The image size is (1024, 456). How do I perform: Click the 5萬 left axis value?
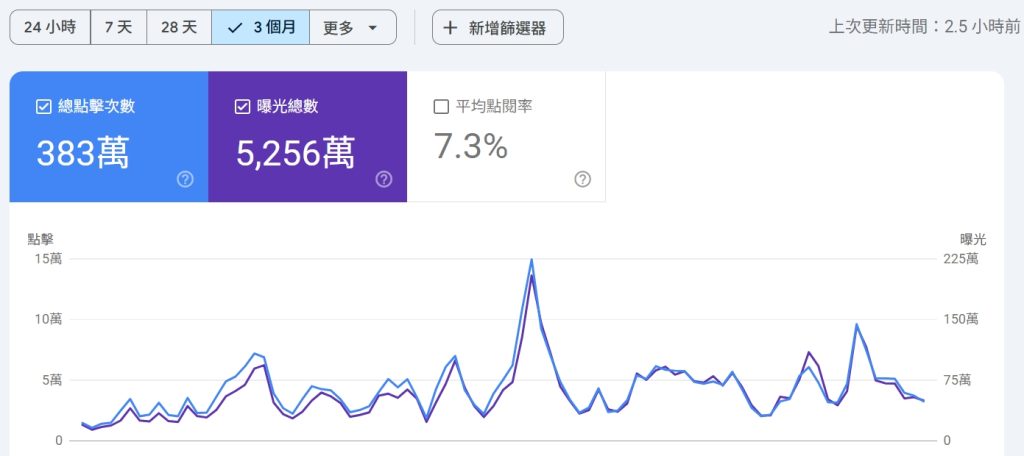pyautogui.click(x=53, y=380)
